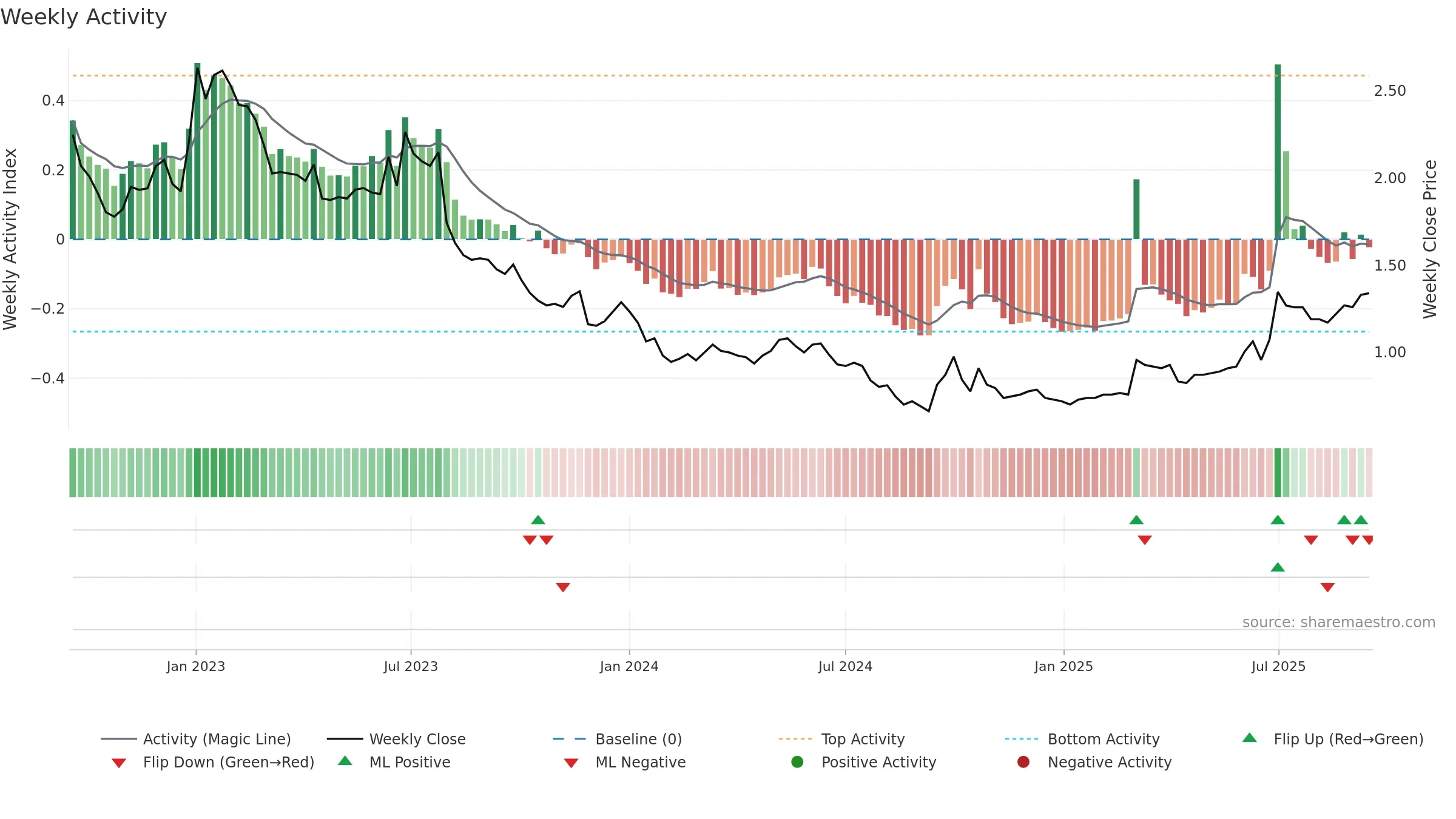Click the Jan 2023 axis label
This screenshot has width=1456, height=819.
point(196,666)
